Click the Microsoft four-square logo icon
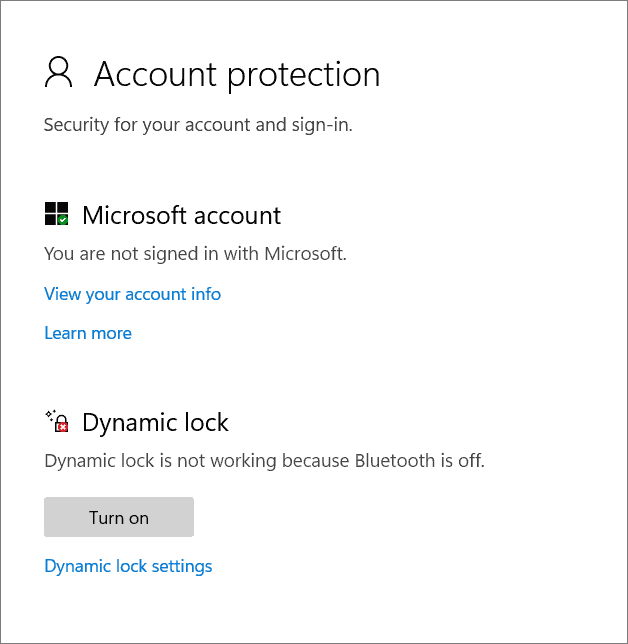This screenshot has width=628, height=644. (55, 213)
